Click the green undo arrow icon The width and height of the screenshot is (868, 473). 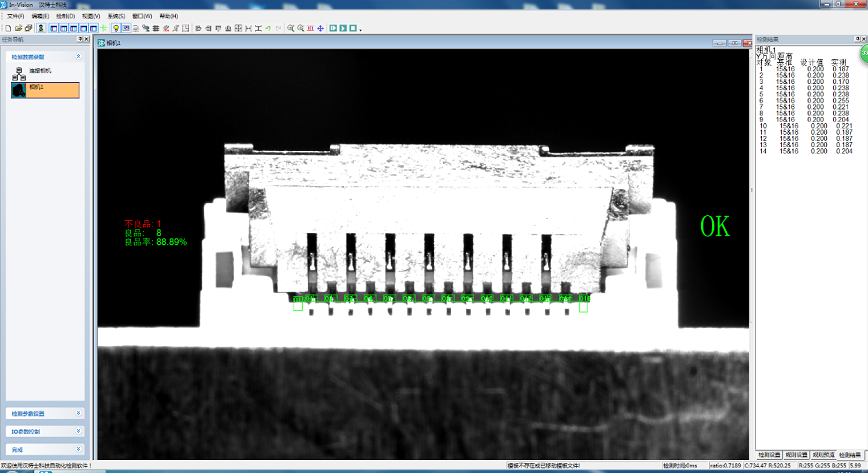pos(268,28)
